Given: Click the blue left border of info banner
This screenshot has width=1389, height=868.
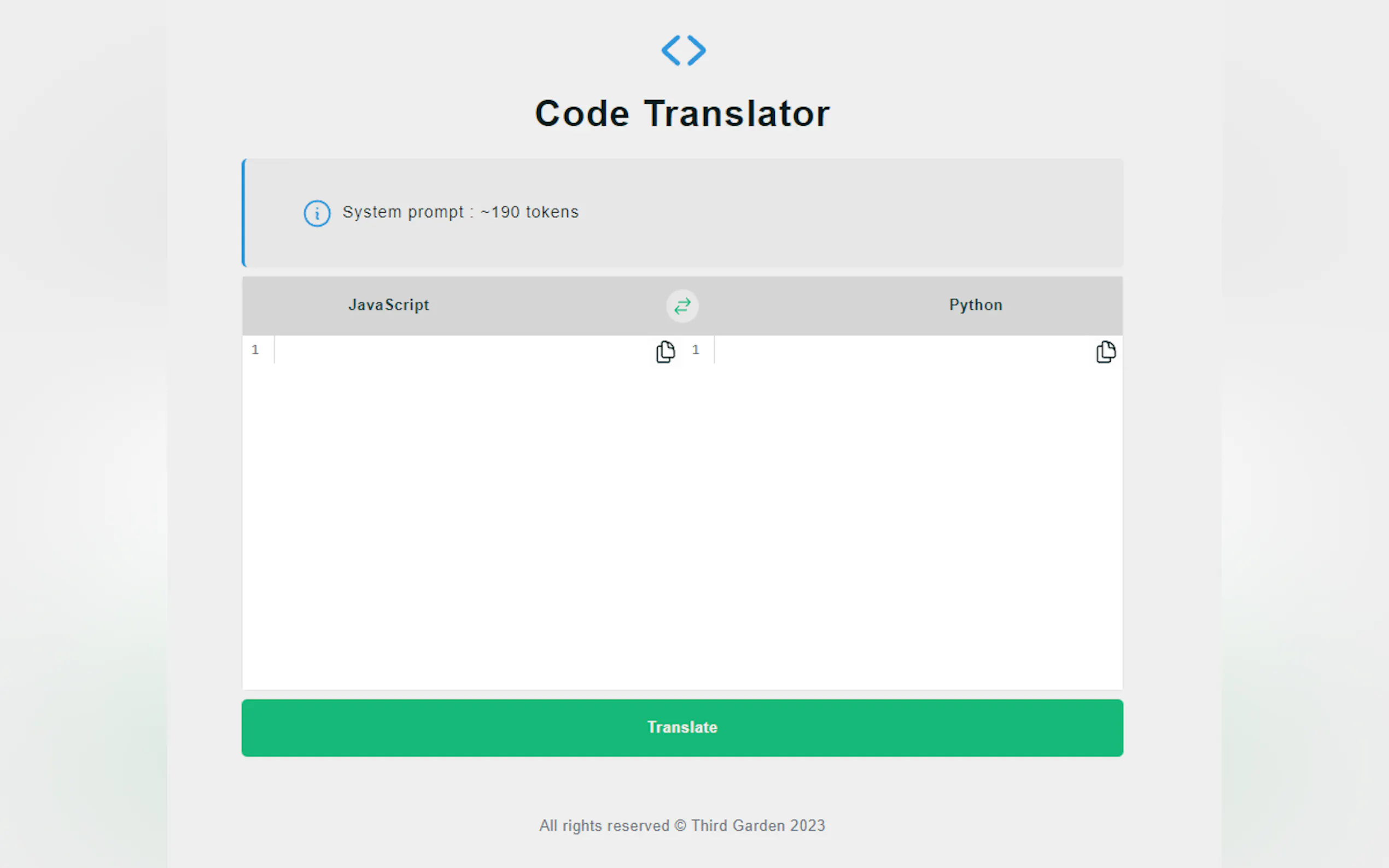Looking at the screenshot, I should [244, 213].
